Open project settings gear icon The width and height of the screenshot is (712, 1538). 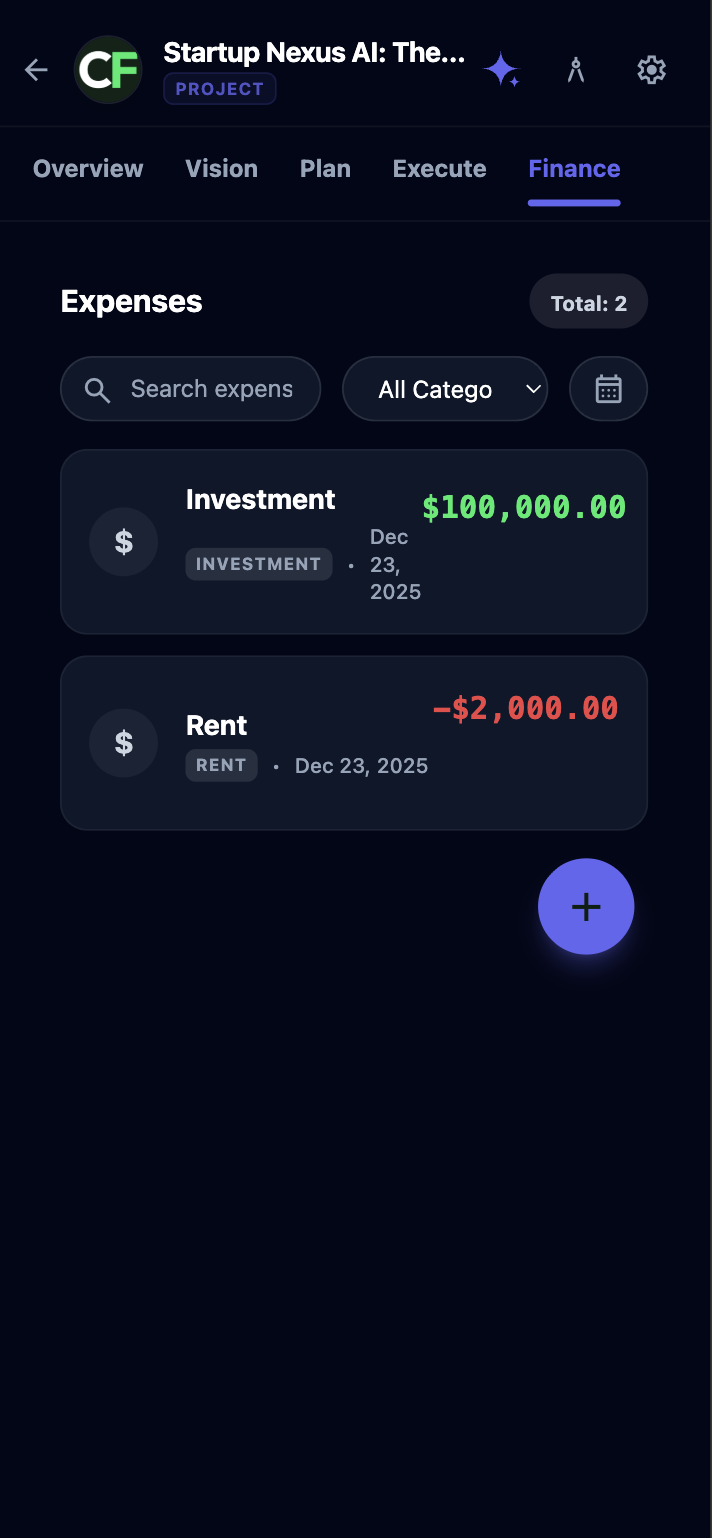point(651,70)
